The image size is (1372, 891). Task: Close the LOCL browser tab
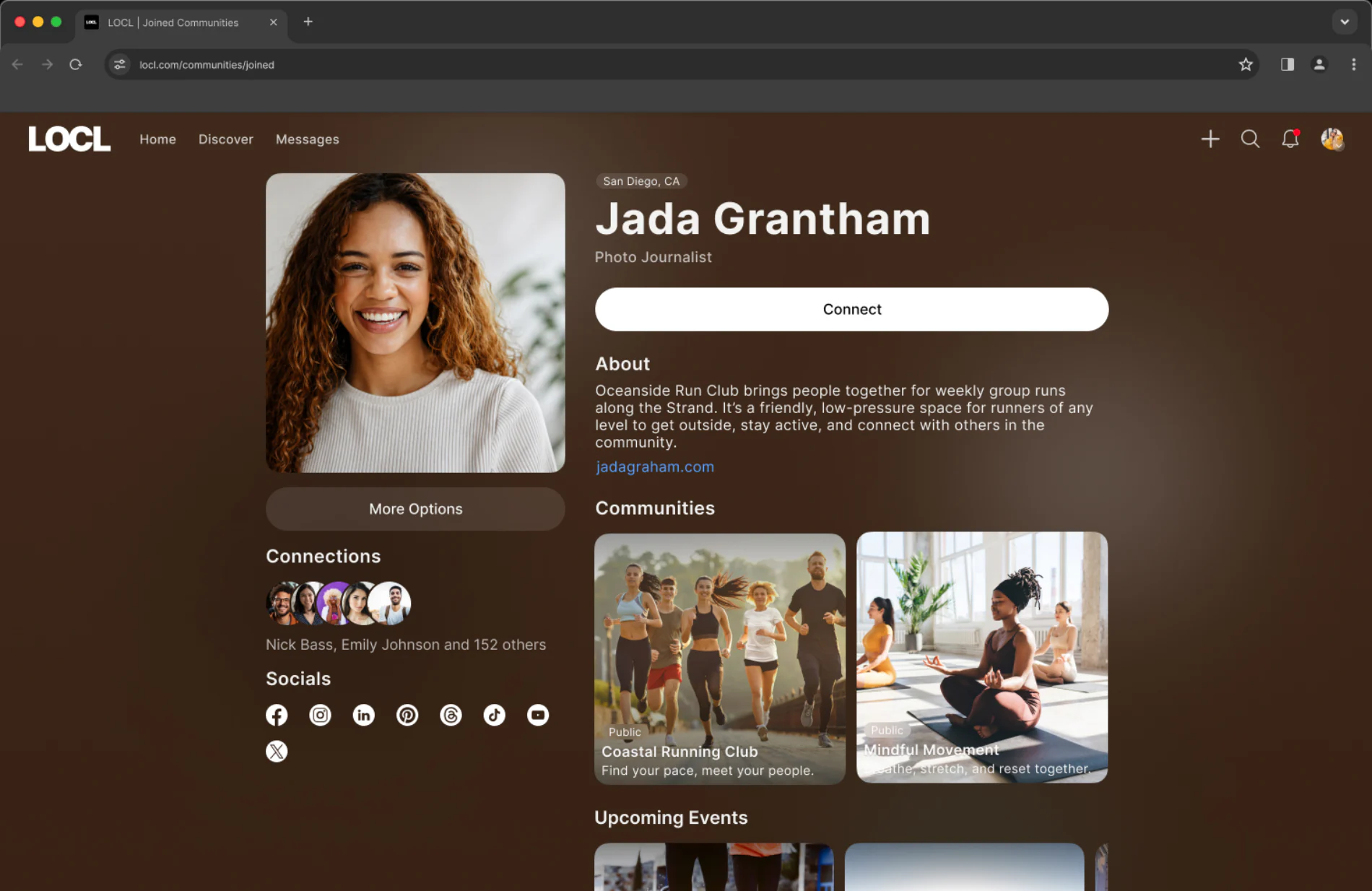click(x=274, y=22)
